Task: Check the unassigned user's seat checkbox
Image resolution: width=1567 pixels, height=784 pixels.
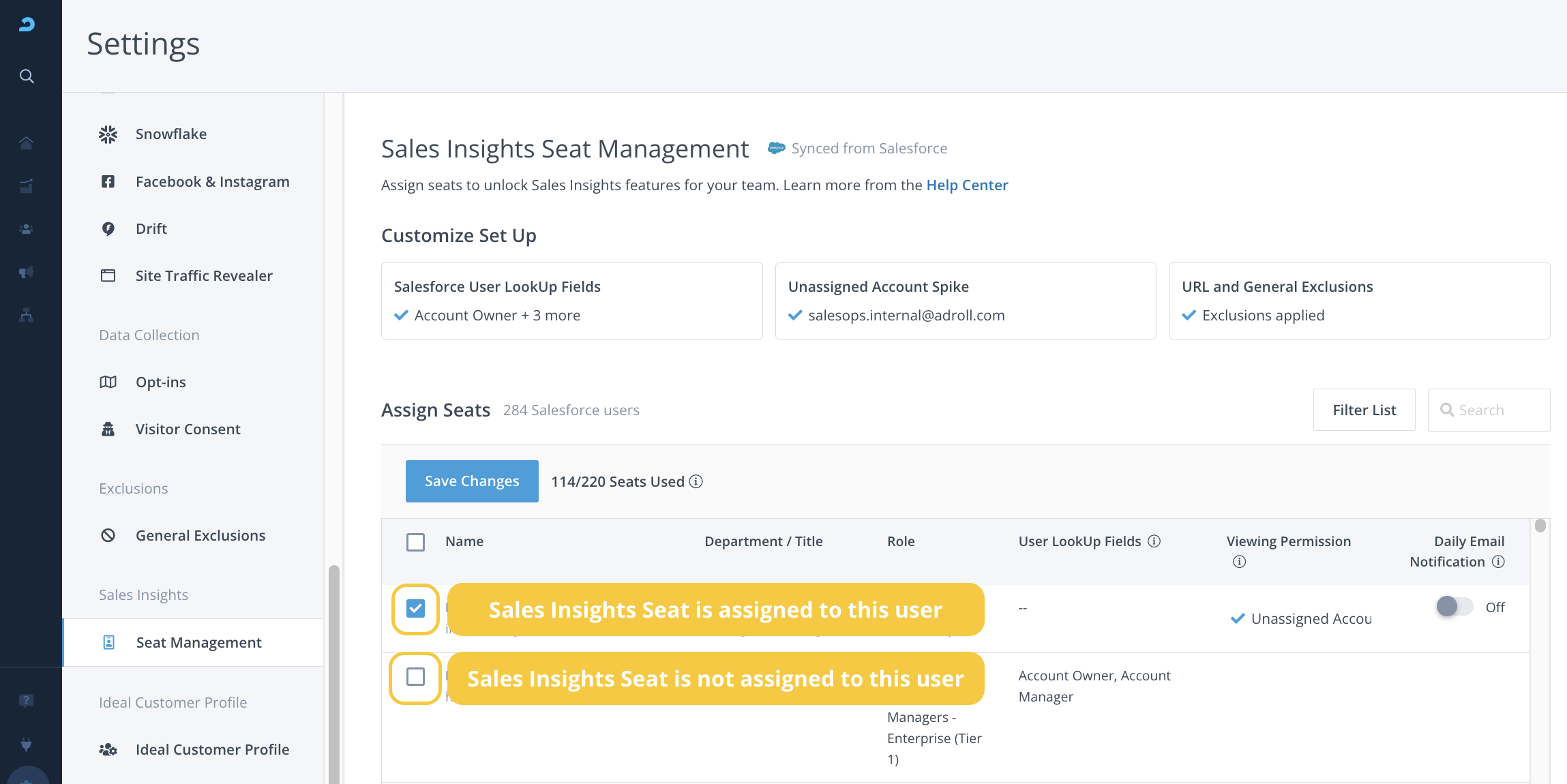Action: point(415,677)
